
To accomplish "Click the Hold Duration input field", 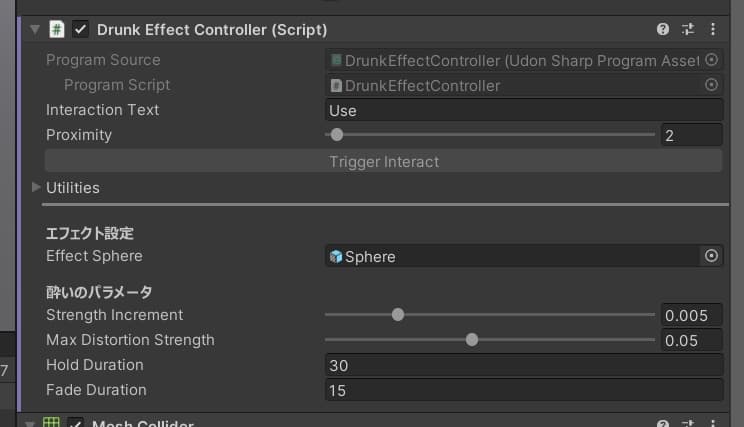I will [x=523, y=365].
